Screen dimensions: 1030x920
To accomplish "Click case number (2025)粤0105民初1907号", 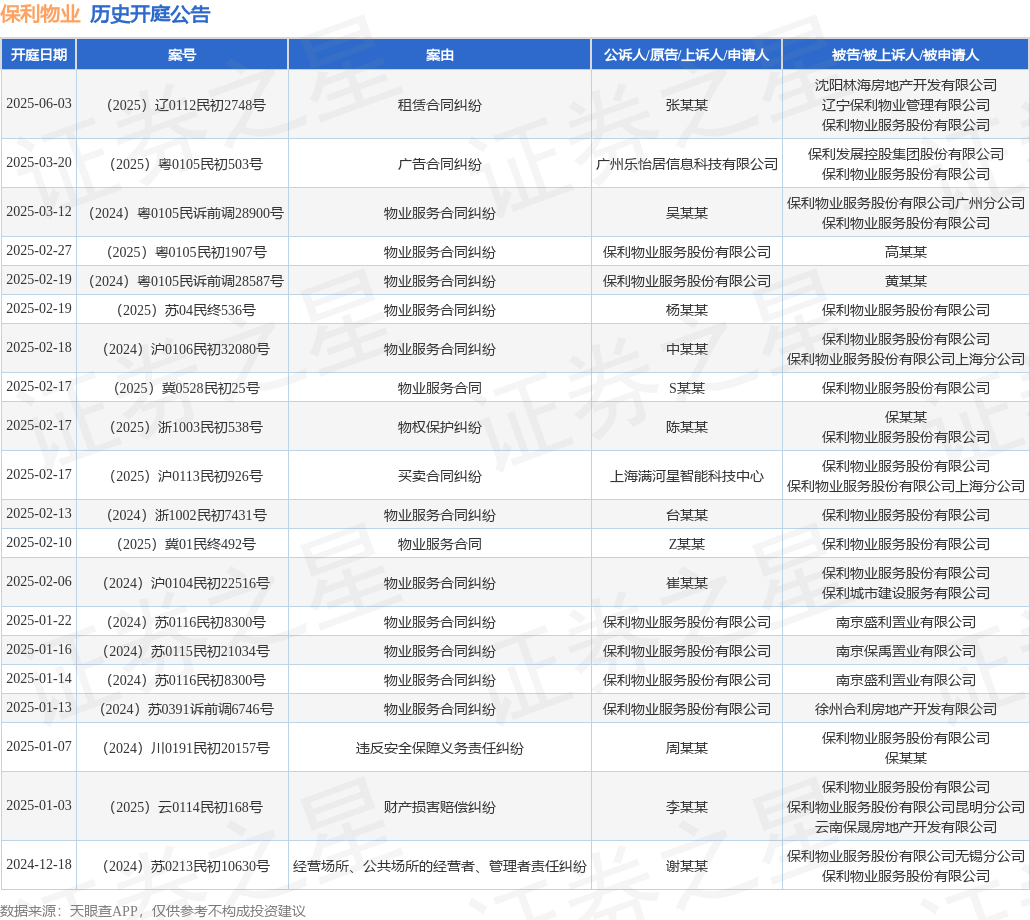I will point(186,252).
